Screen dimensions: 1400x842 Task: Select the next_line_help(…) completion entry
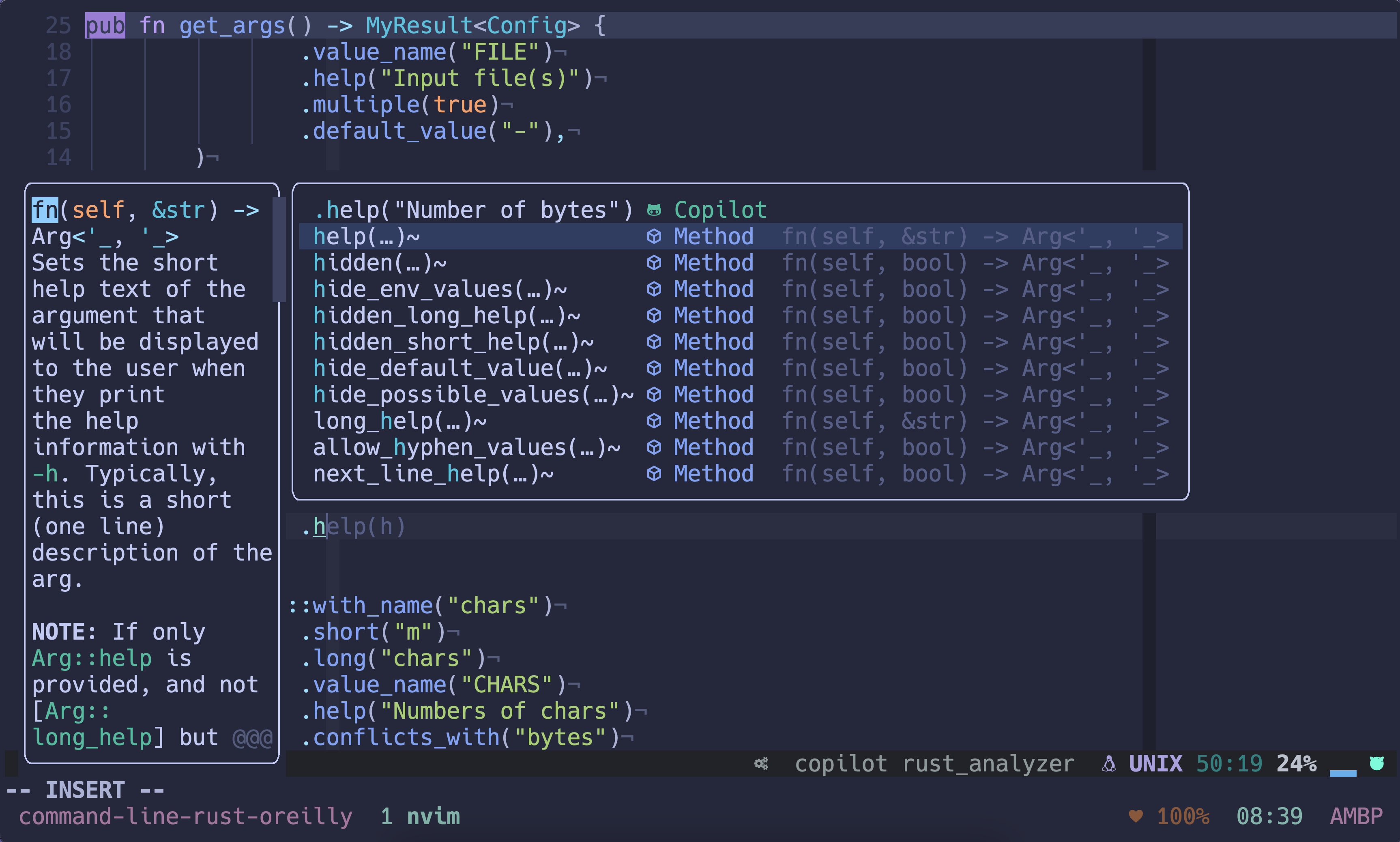pos(433,474)
